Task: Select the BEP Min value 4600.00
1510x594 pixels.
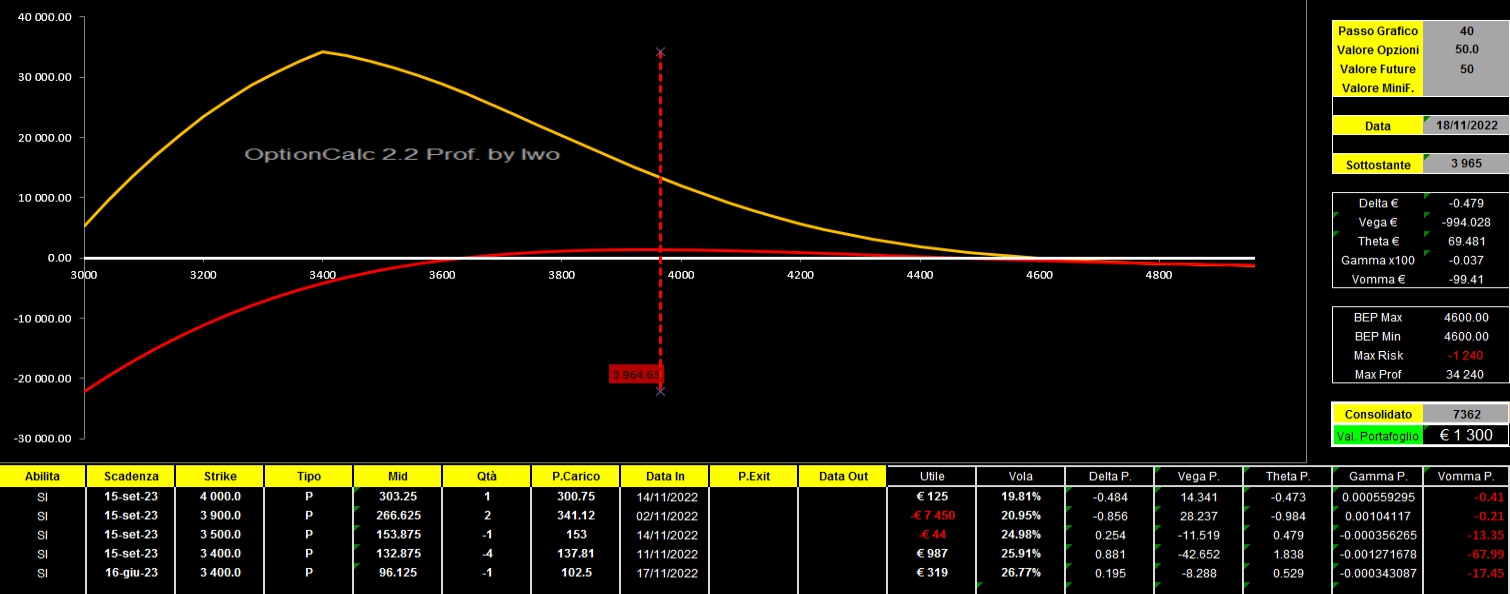Action: pos(1465,336)
